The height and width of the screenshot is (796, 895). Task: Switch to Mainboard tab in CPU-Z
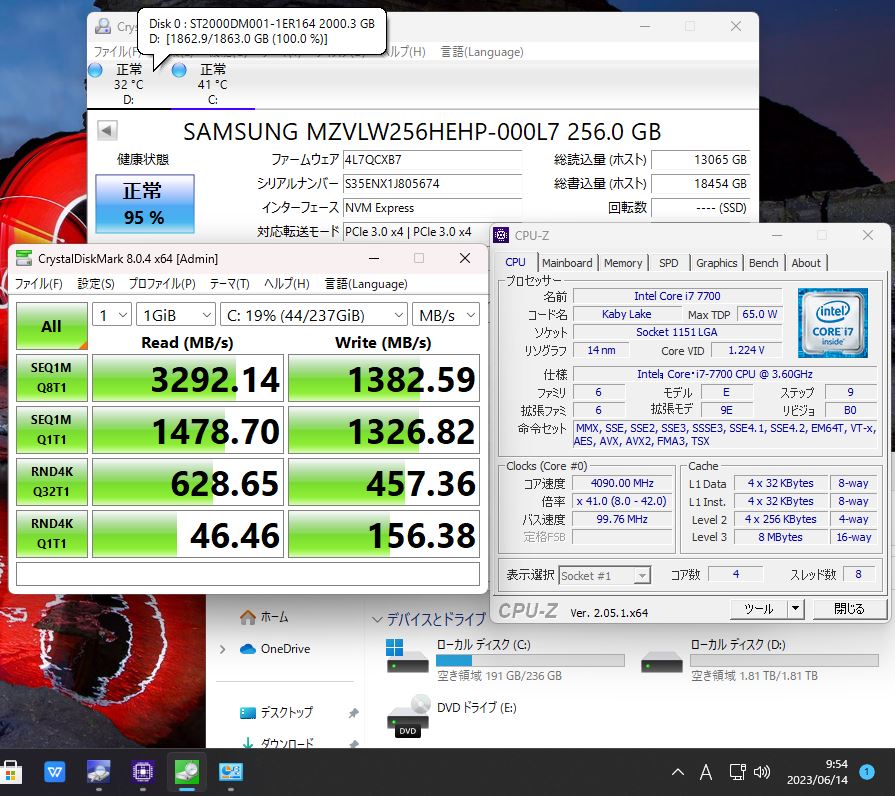(567, 263)
